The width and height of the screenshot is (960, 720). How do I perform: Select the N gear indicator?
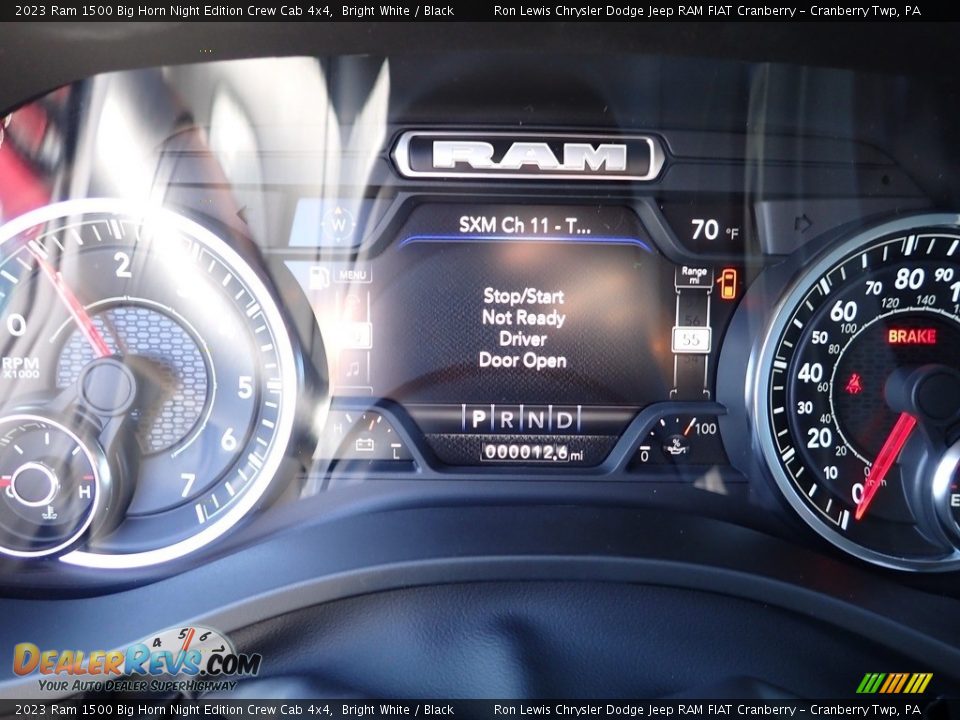point(535,419)
